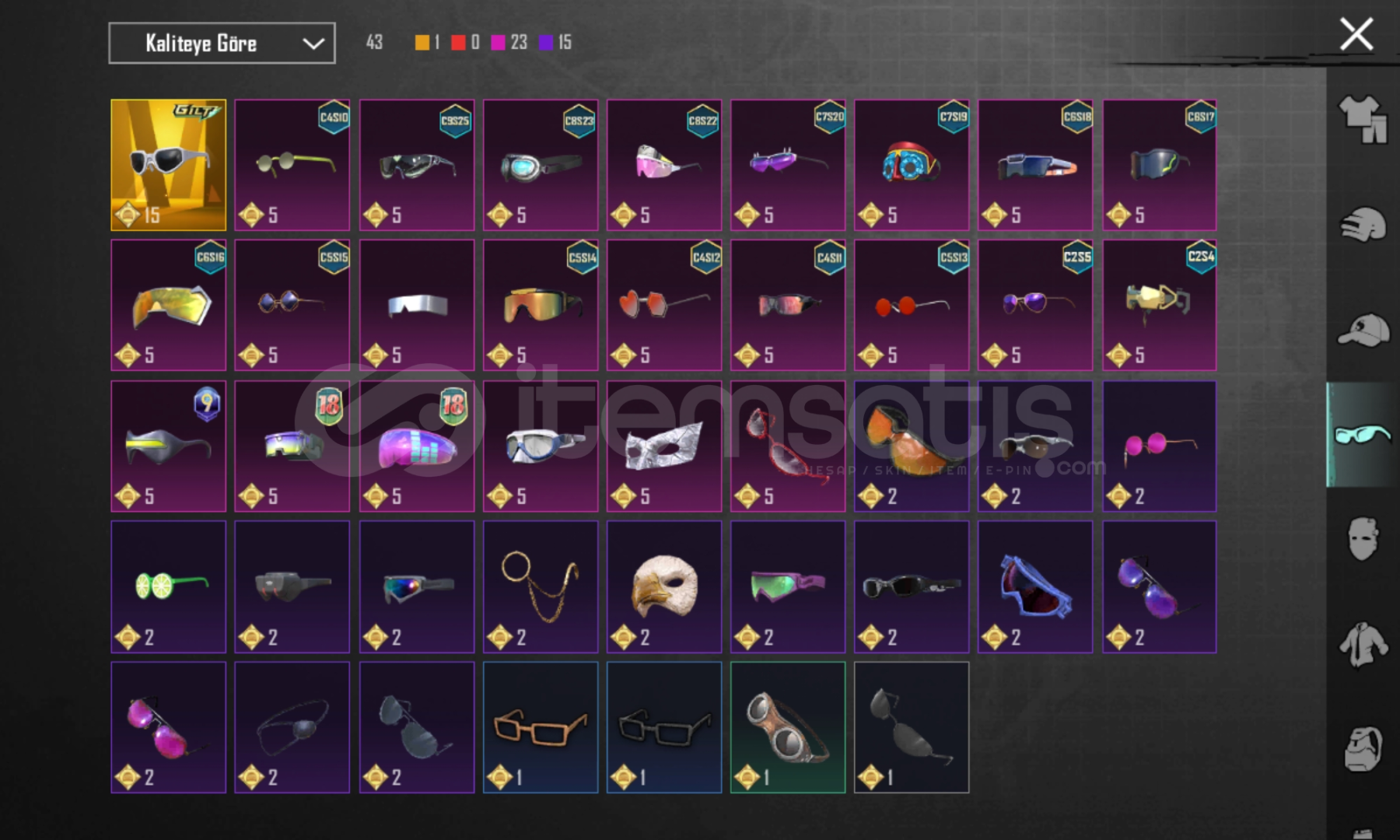This screenshot has height=840, width=1400.
Task: Click the dropdown chevron arrow
Action: point(313,44)
